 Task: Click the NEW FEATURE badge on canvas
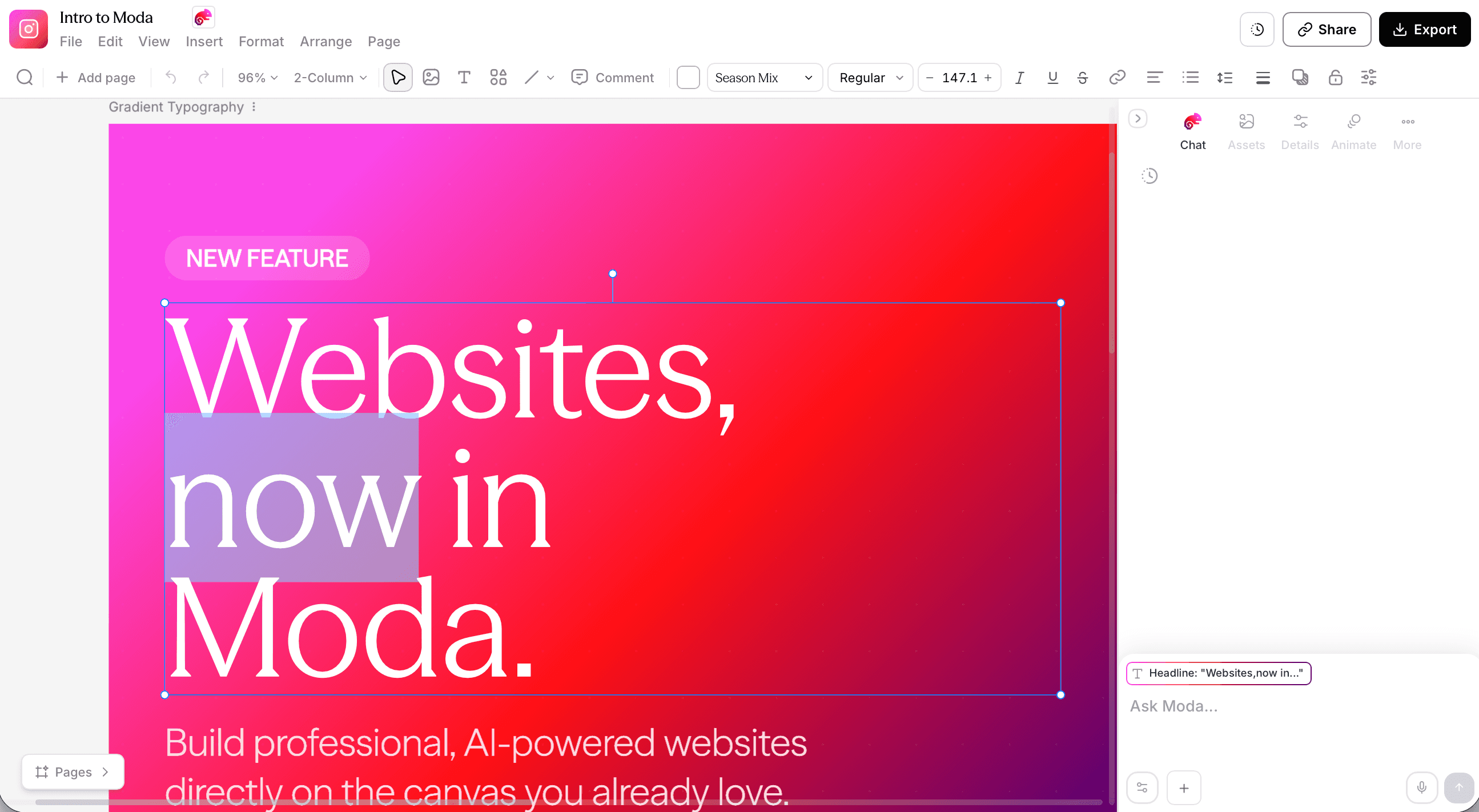pyautogui.click(x=267, y=258)
